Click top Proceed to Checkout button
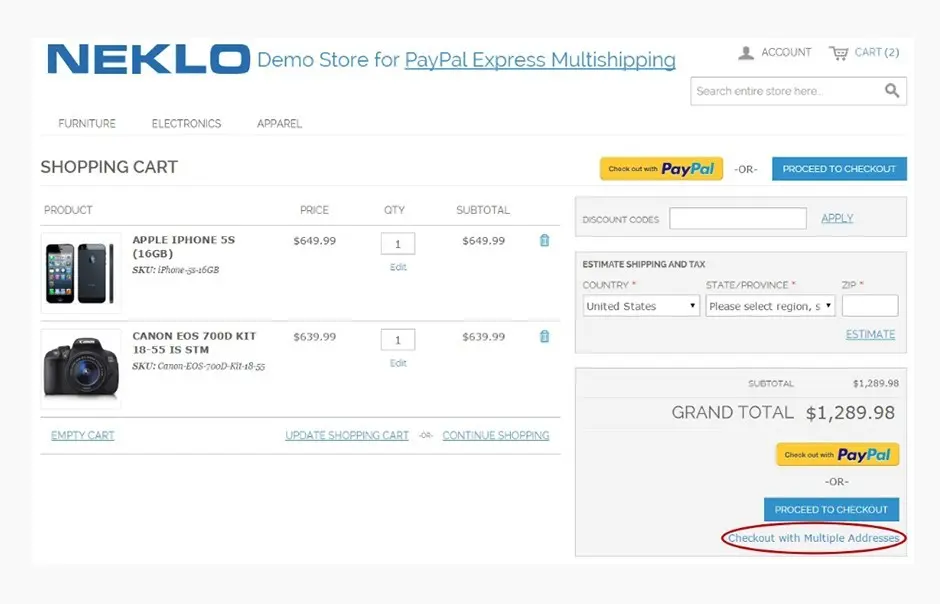This screenshot has width=940, height=604. click(839, 169)
